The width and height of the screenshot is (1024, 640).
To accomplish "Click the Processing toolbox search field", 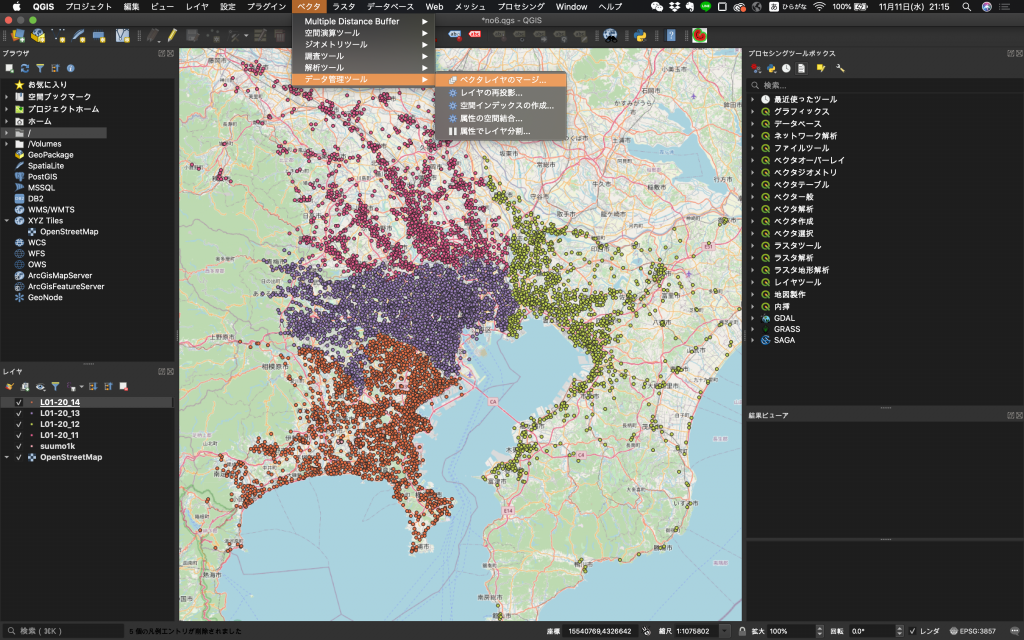I will [x=884, y=86].
